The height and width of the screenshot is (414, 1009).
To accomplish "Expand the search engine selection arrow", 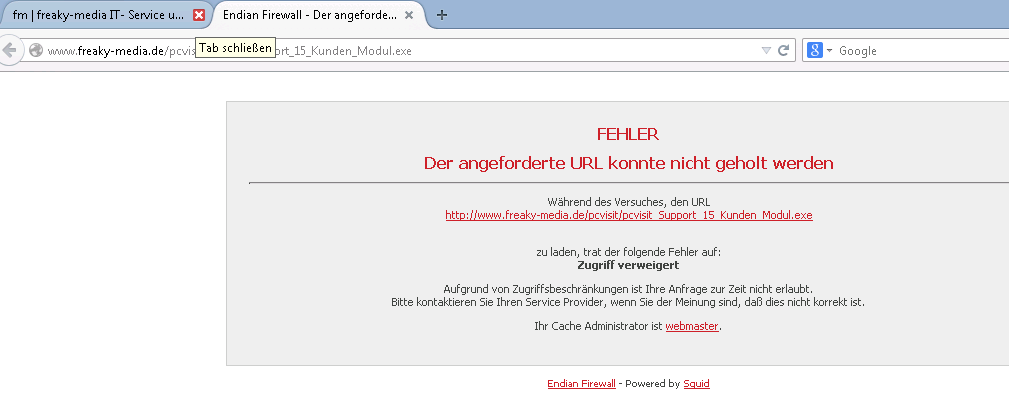I will 829,50.
